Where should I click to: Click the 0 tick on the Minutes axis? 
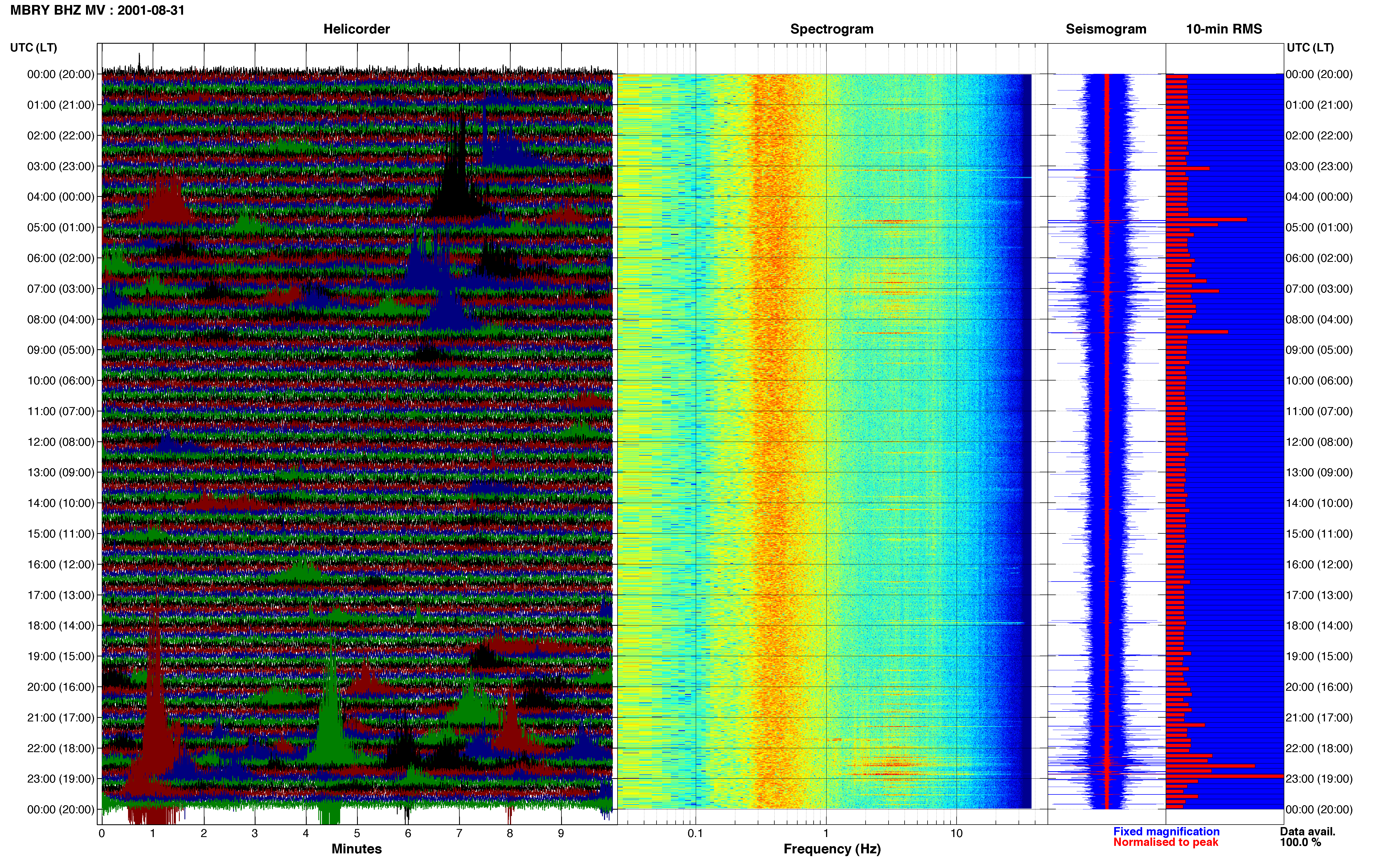[101, 833]
